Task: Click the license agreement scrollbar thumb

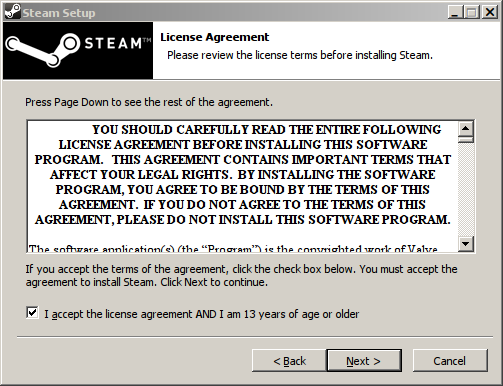Action: click(465, 139)
